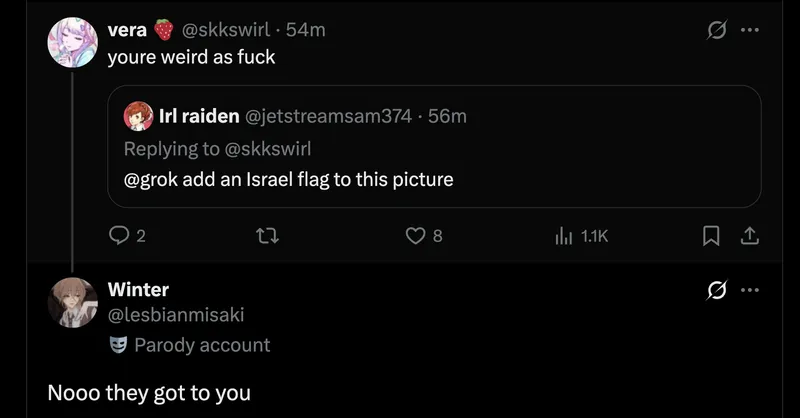Image resolution: width=800 pixels, height=418 pixels.
Task: Bookmark vera's tweet
Action: point(711,236)
